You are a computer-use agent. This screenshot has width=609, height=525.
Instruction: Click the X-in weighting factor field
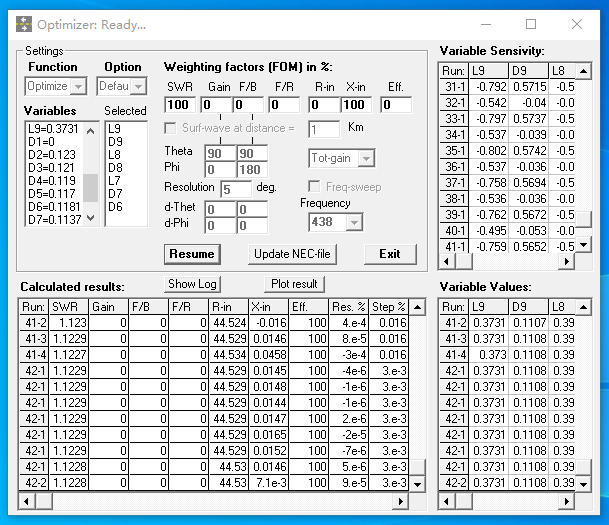pyautogui.click(x=356, y=105)
